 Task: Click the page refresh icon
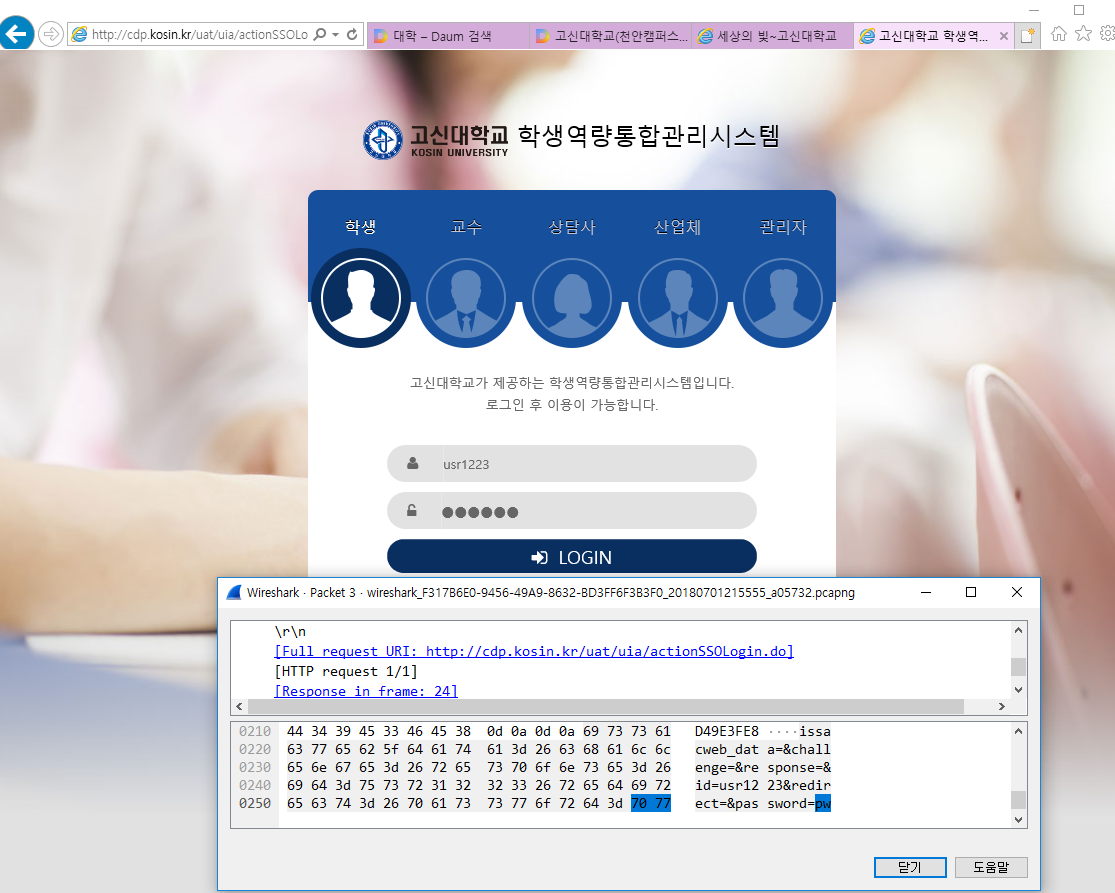(x=352, y=34)
